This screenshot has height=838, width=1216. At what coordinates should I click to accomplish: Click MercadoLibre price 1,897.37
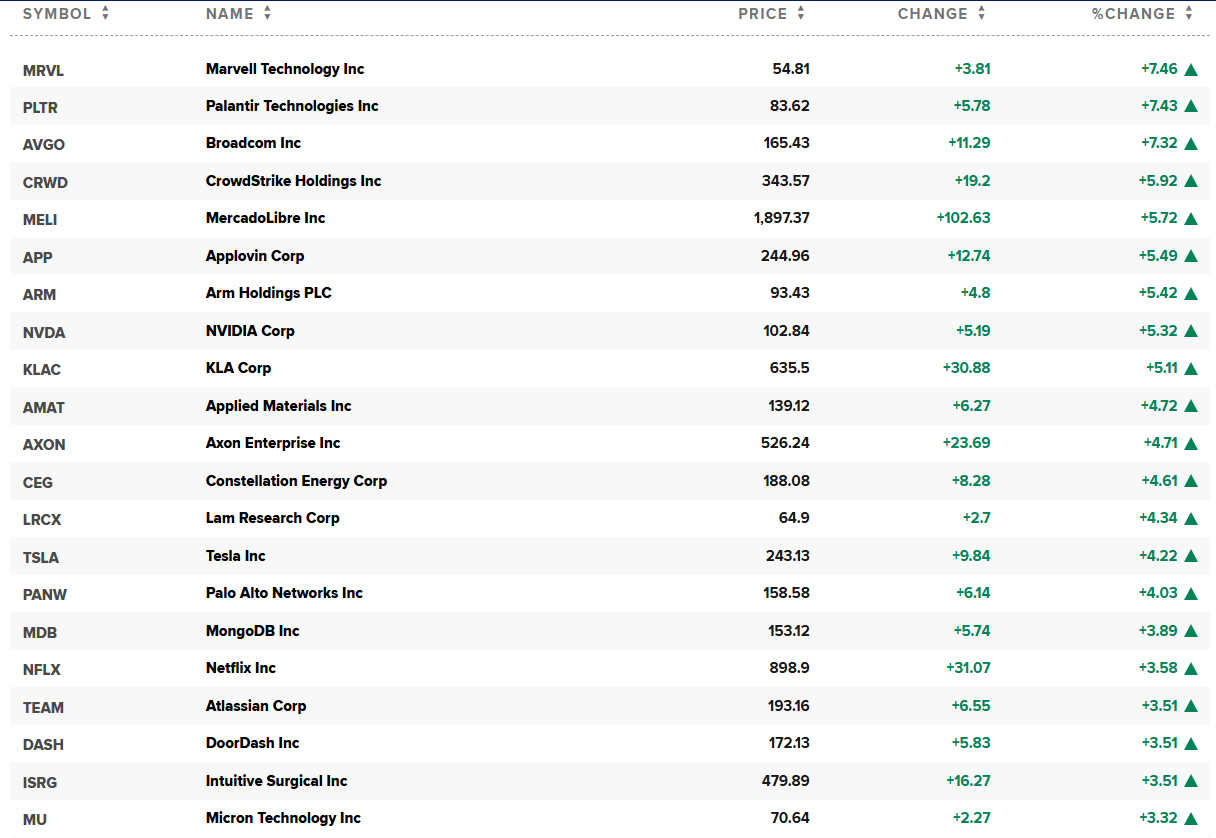[782, 218]
